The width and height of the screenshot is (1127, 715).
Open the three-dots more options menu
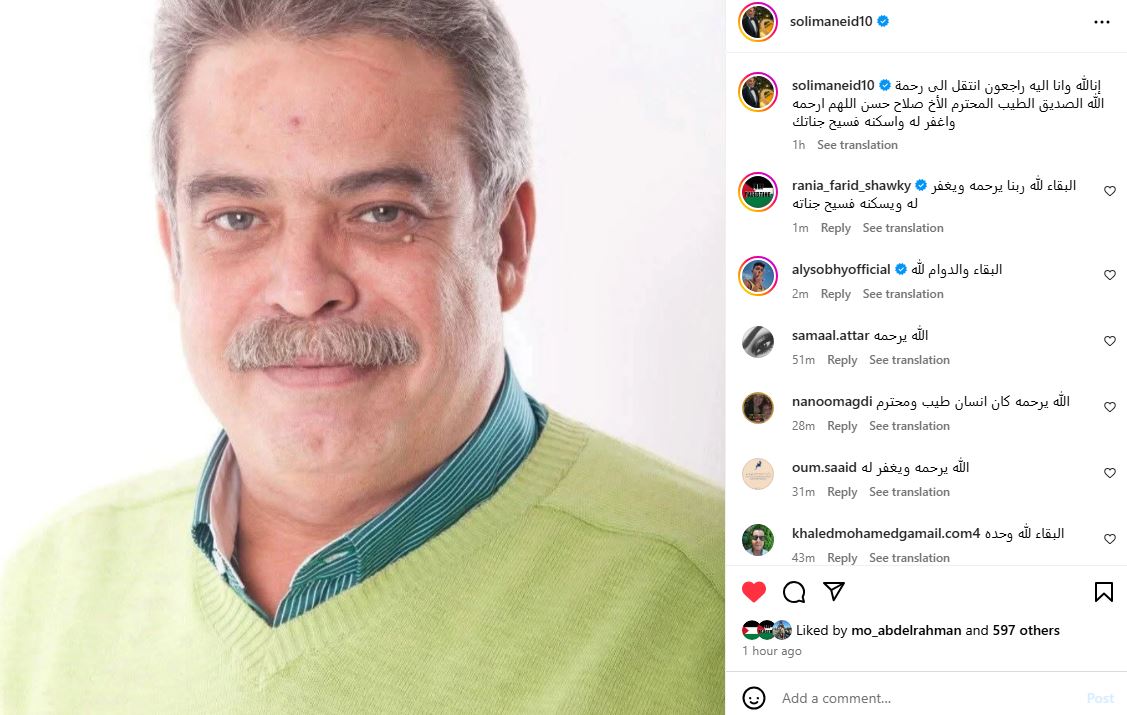tap(1102, 22)
